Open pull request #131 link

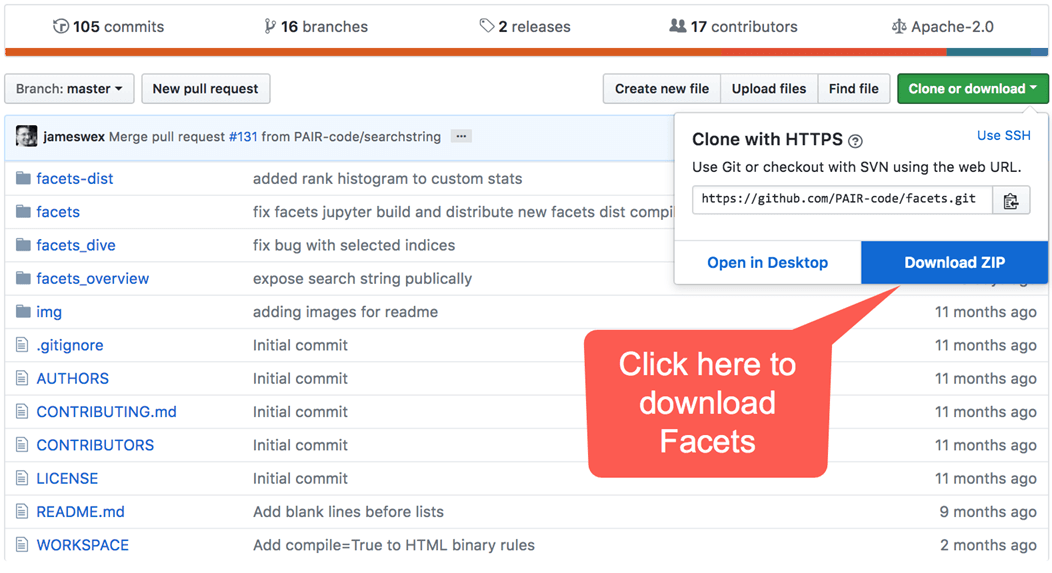coord(243,137)
